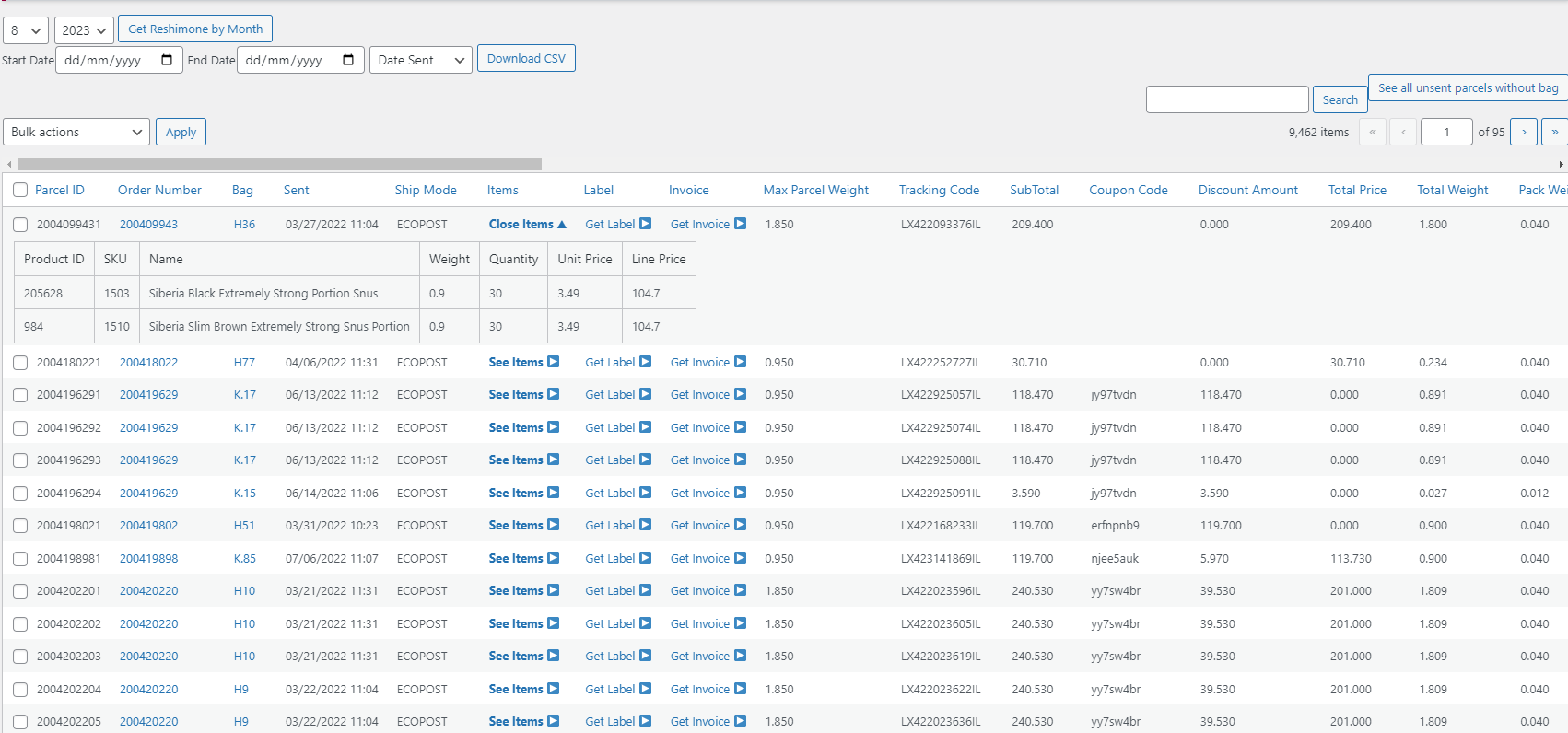The height and width of the screenshot is (733, 1568).
Task: Click the Search button
Action: [x=1340, y=99]
